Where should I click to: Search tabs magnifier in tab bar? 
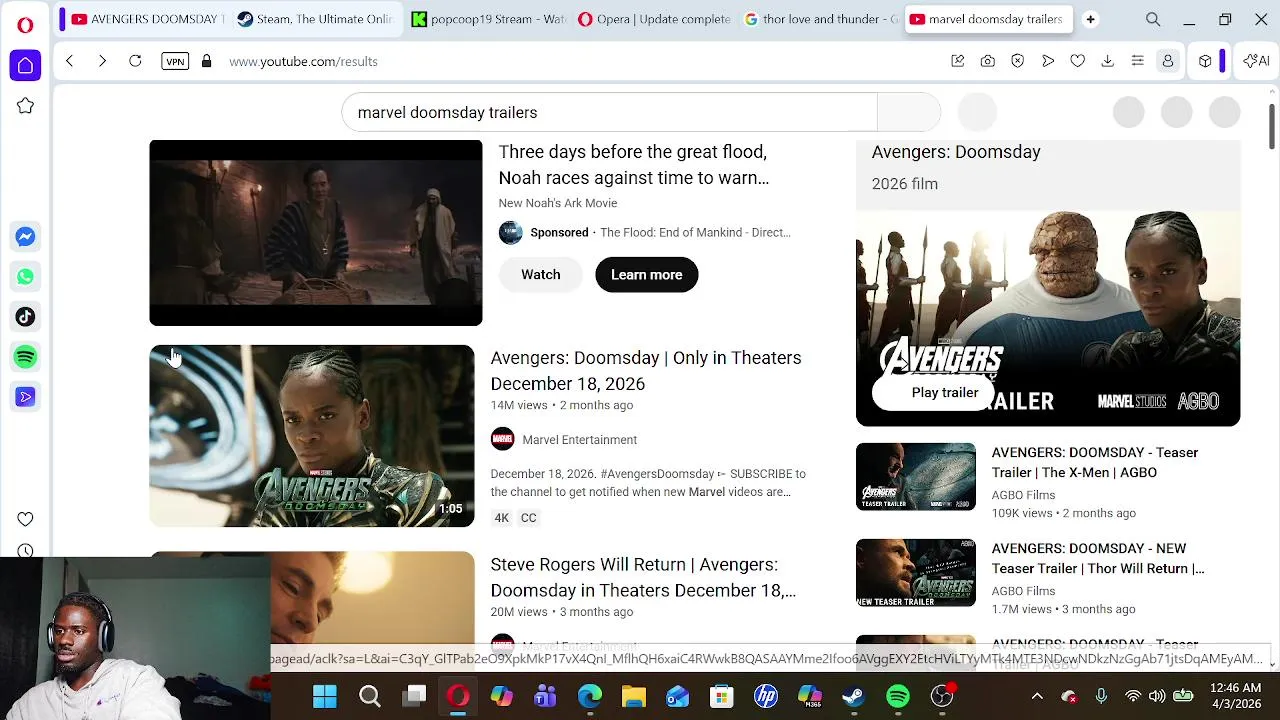(1153, 19)
